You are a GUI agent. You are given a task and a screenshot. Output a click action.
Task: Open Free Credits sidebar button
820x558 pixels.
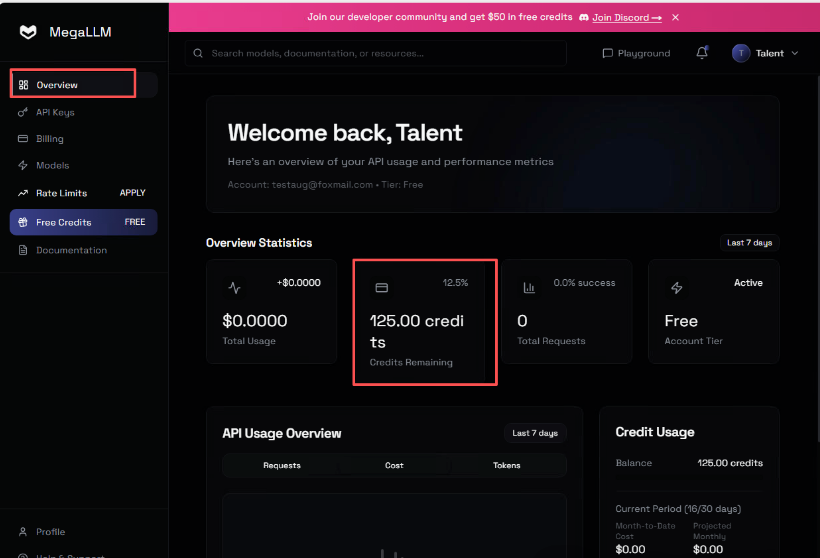point(84,222)
